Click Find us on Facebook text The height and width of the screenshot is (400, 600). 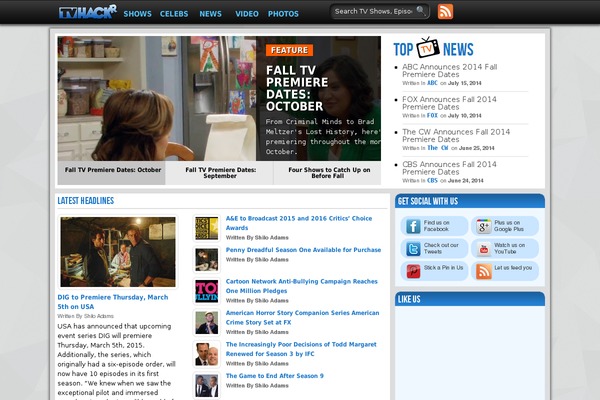coord(437,226)
